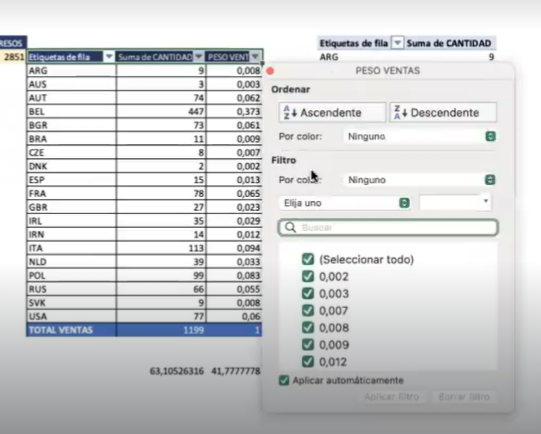Click the Borrar filtro button
The width and height of the screenshot is (541, 434).
(464, 397)
